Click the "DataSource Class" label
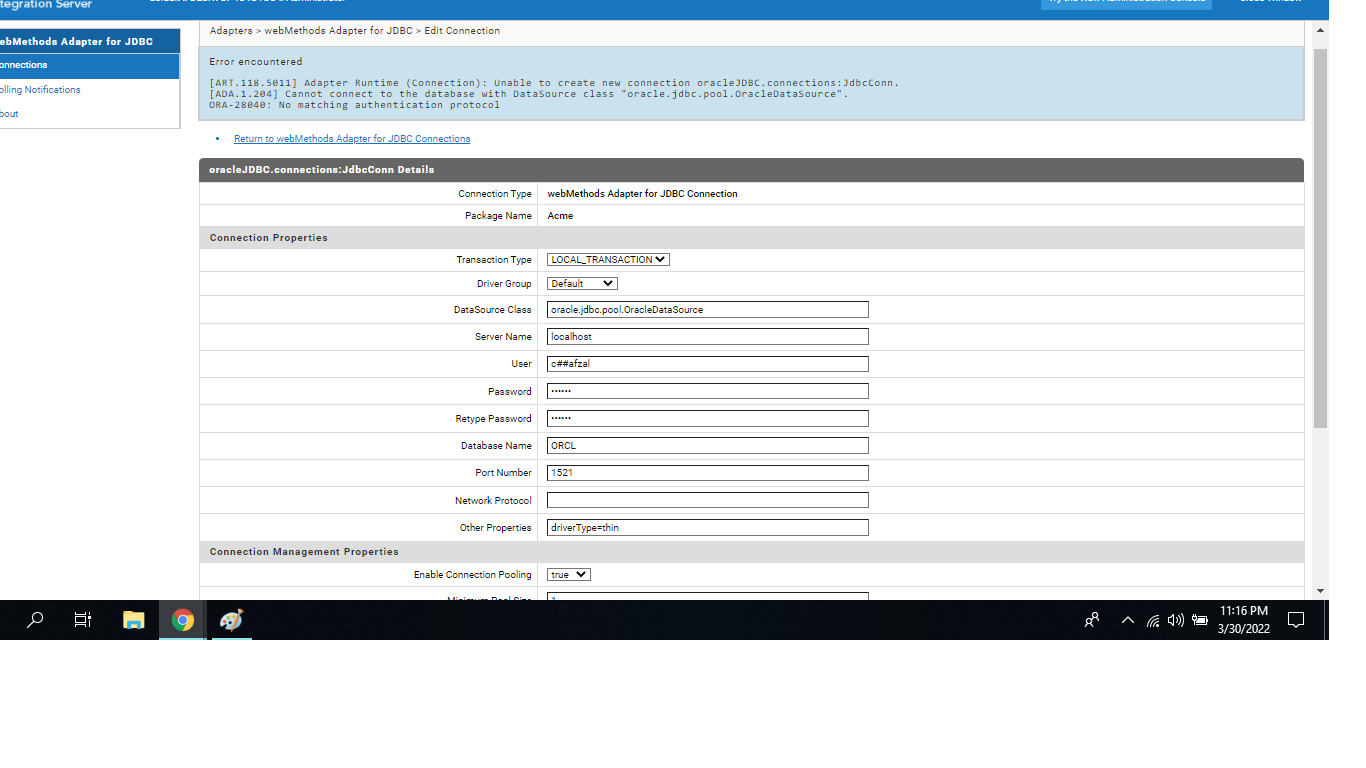 pyautogui.click(x=493, y=310)
